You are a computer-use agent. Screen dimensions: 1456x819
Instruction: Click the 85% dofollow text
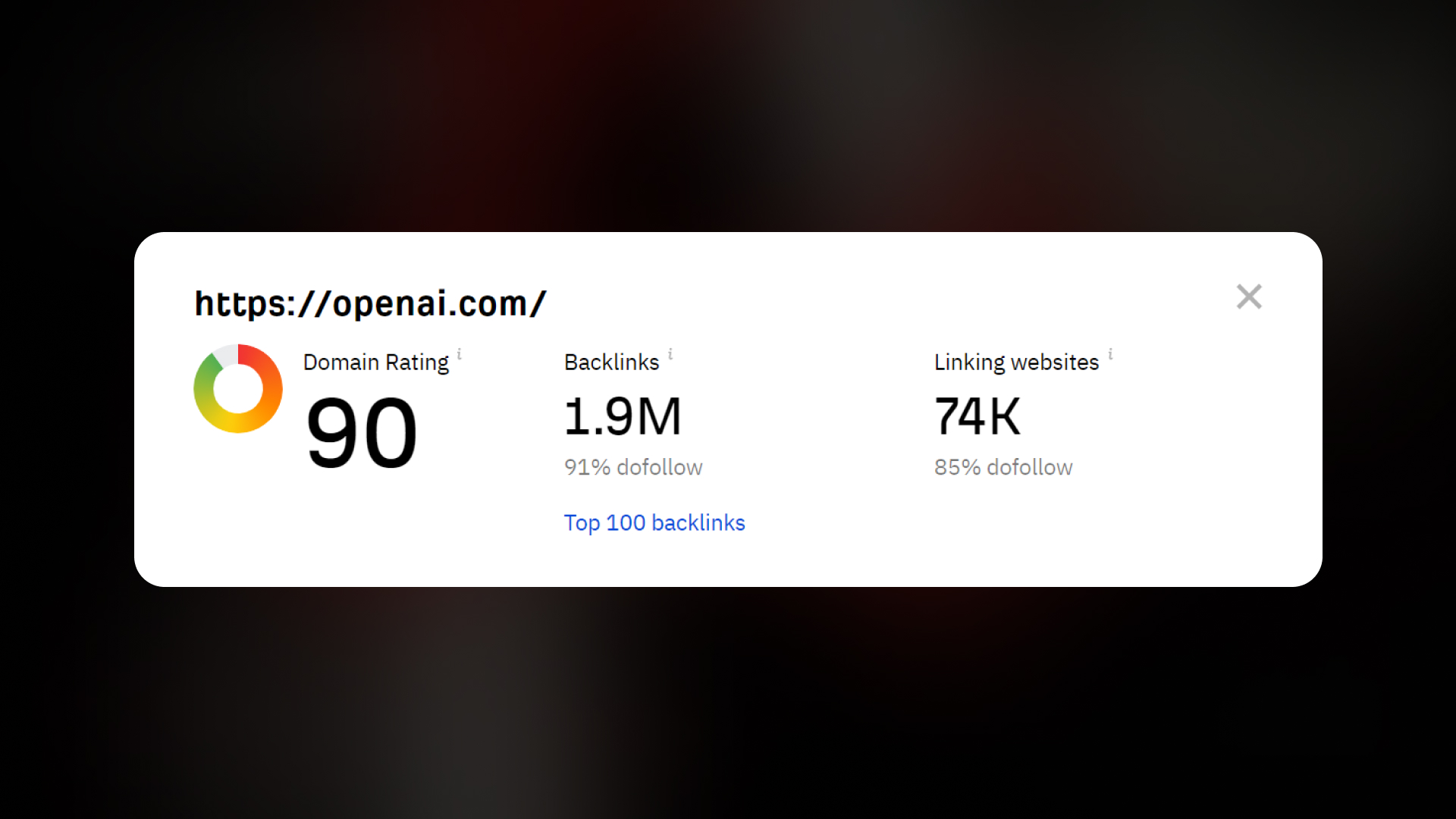pyautogui.click(x=1003, y=467)
